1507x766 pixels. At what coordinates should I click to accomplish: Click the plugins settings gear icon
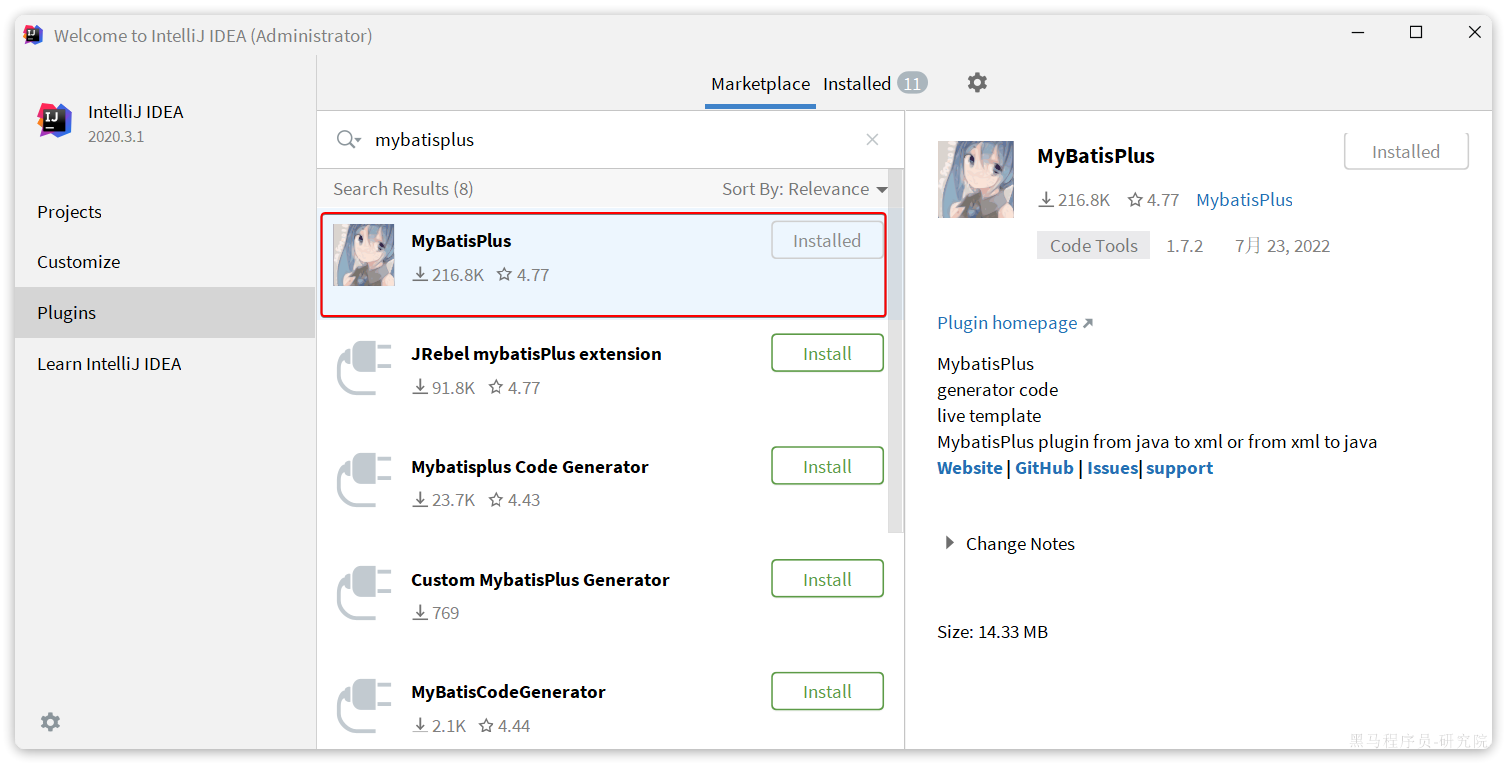click(977, 83)
